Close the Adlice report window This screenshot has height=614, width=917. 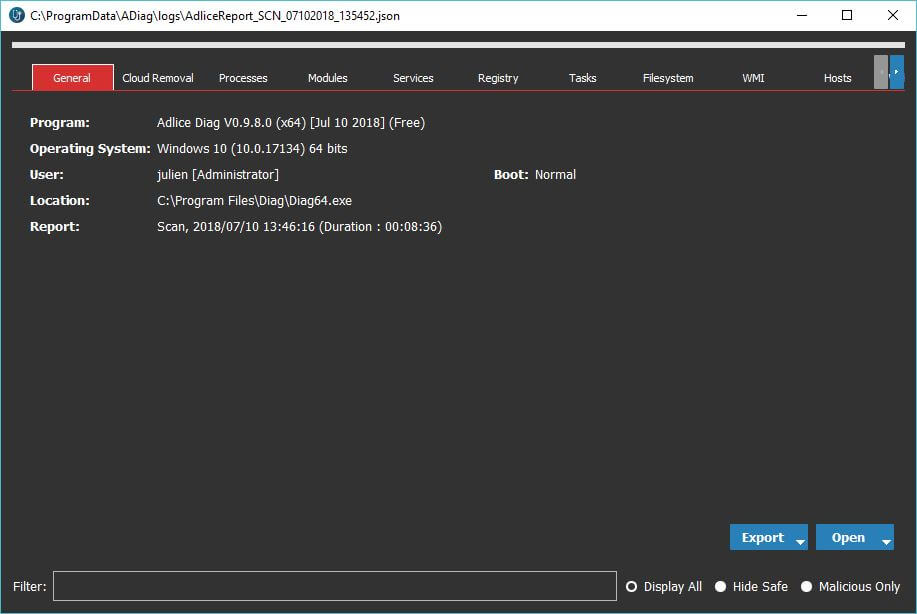click(x=893, y=16)
